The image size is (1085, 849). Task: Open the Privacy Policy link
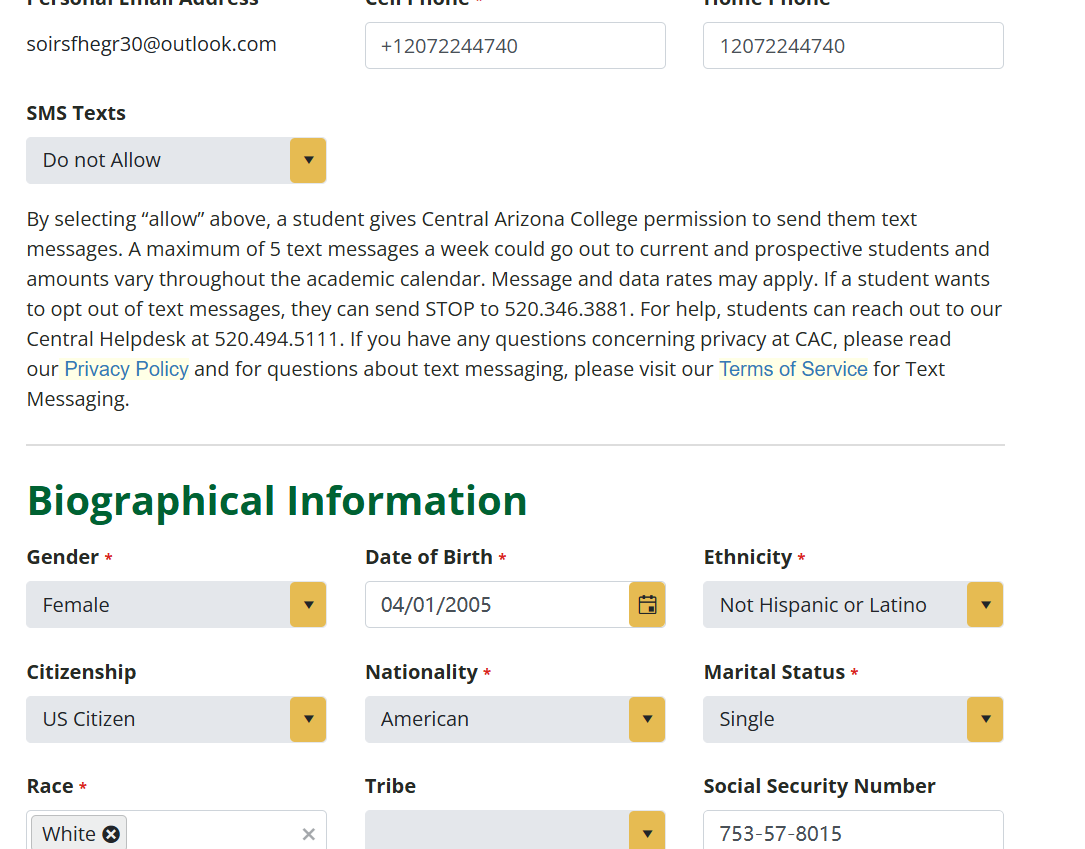126,369
